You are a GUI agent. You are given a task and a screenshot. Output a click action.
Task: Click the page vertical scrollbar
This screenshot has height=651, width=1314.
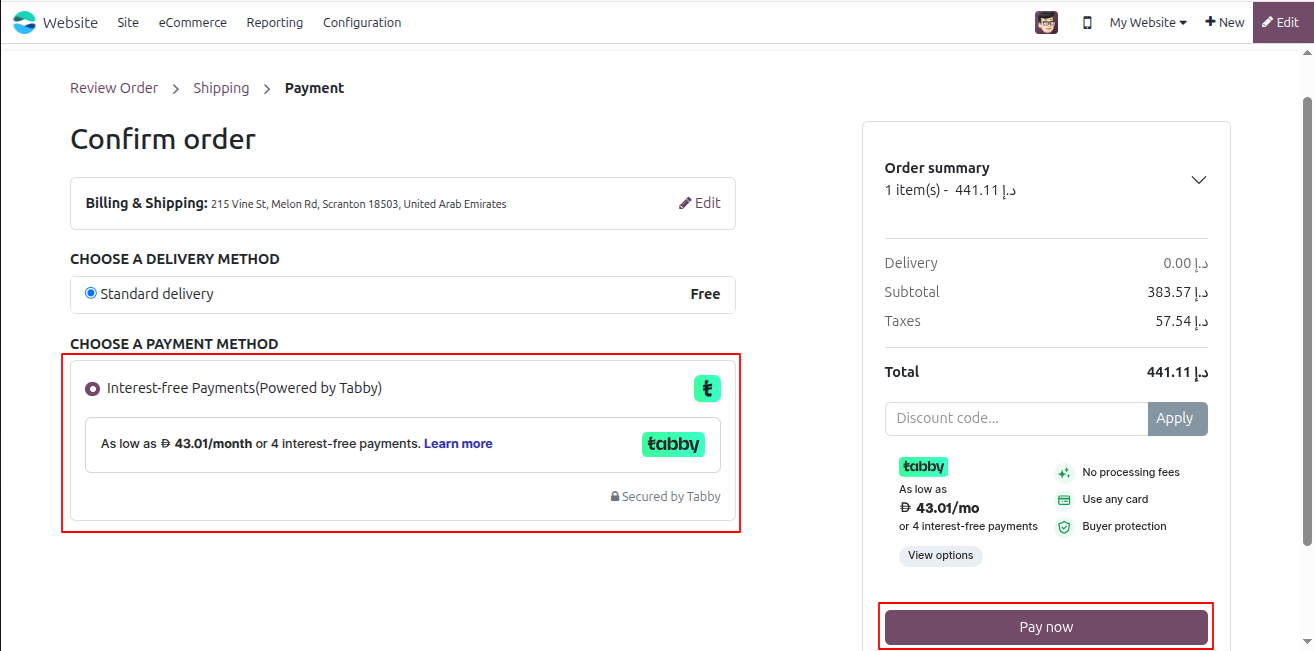click(1307, 320)
